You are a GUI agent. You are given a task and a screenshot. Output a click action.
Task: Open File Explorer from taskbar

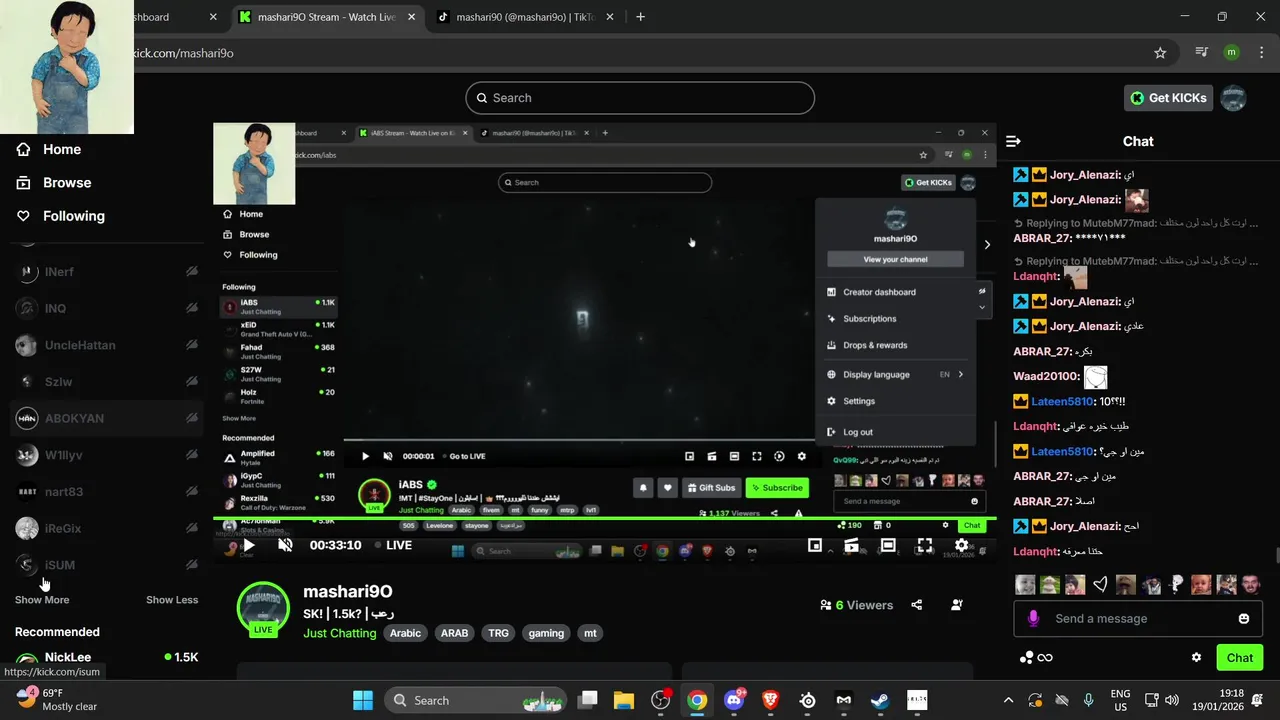(624, 700)
